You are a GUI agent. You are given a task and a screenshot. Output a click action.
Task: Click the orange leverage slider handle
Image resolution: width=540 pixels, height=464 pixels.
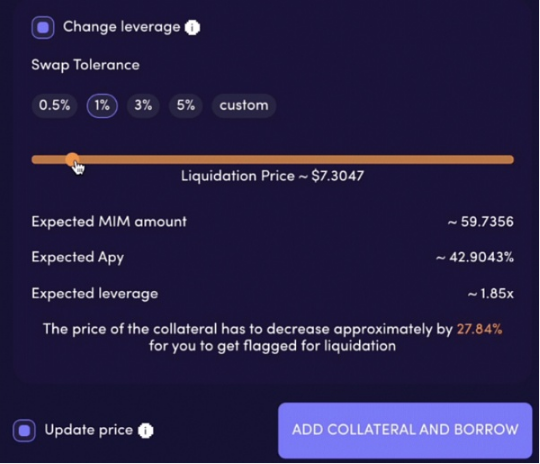[x=72, y=159]
